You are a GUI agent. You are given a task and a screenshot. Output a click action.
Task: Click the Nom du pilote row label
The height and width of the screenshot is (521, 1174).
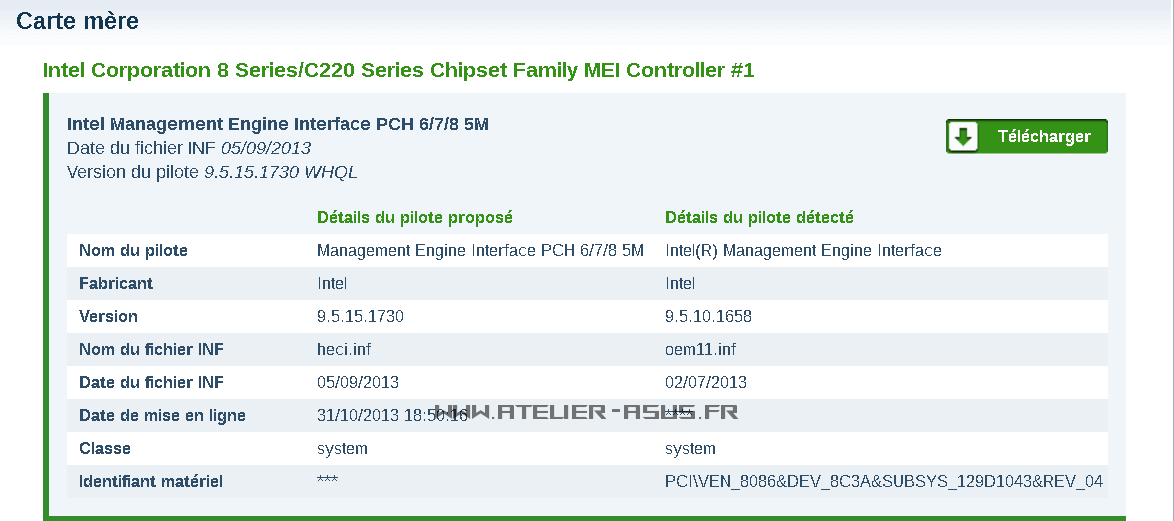pos(133,250)
